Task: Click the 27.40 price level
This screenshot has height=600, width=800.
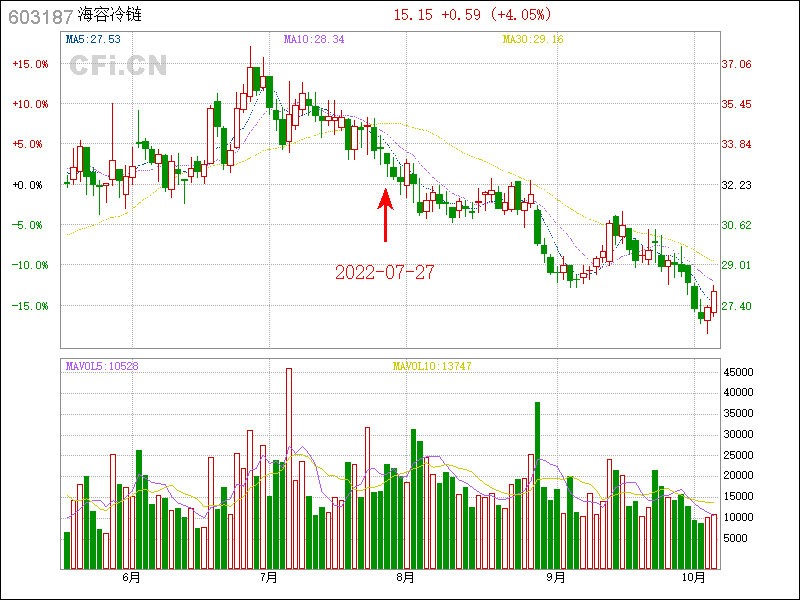Action: click(736, 306)
